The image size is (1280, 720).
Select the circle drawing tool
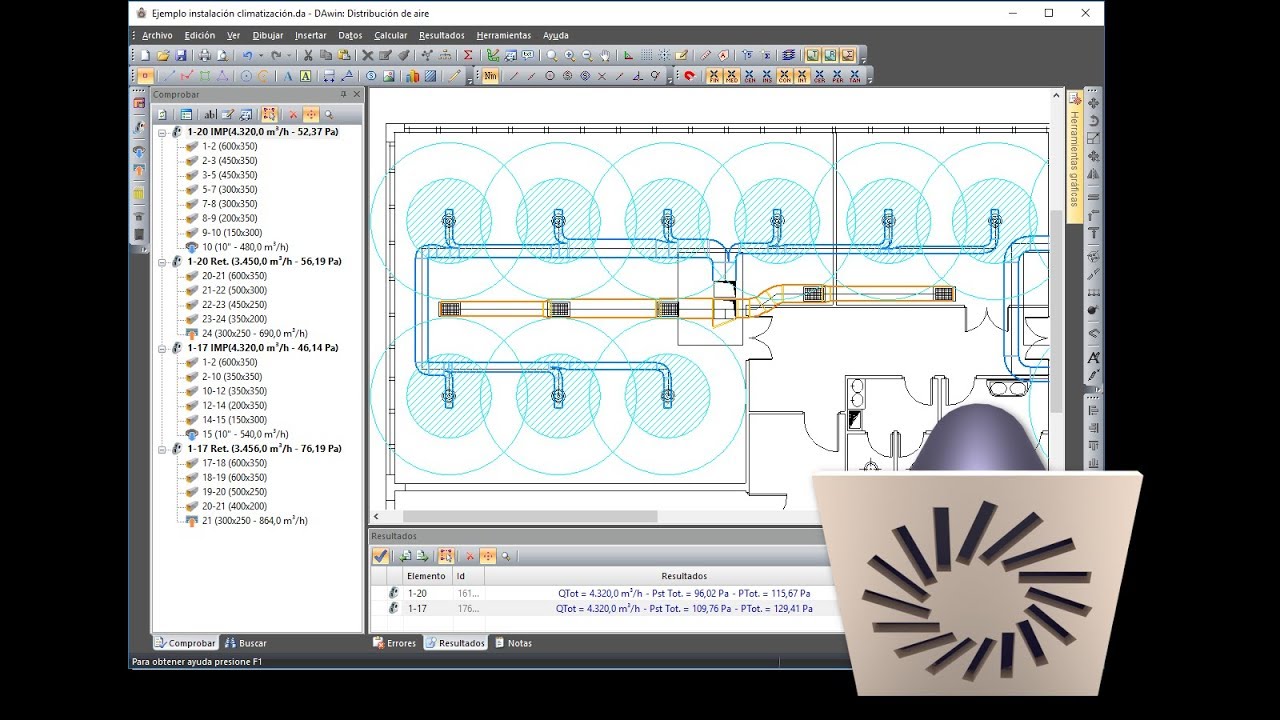[246, 75]
